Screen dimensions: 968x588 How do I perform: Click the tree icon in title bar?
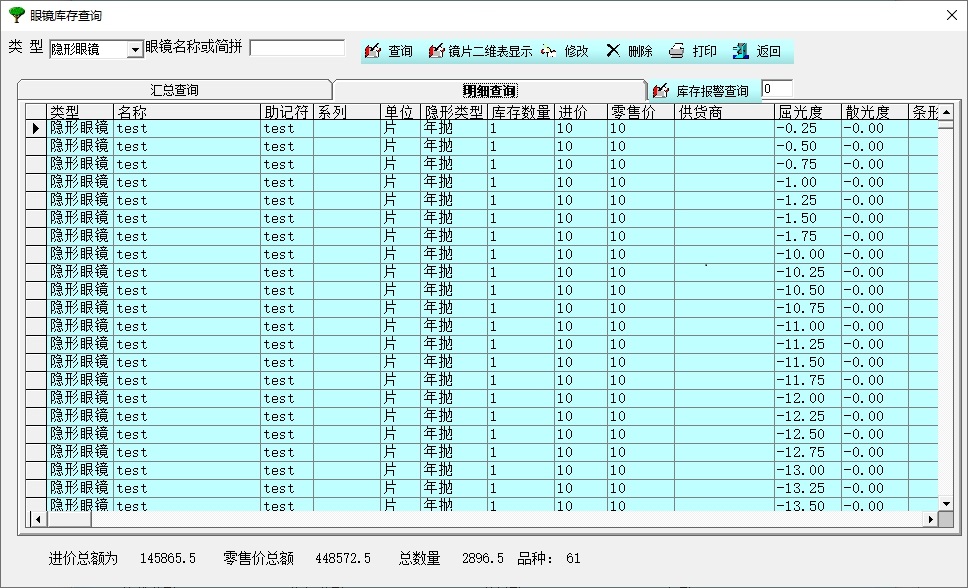[16, 15]
